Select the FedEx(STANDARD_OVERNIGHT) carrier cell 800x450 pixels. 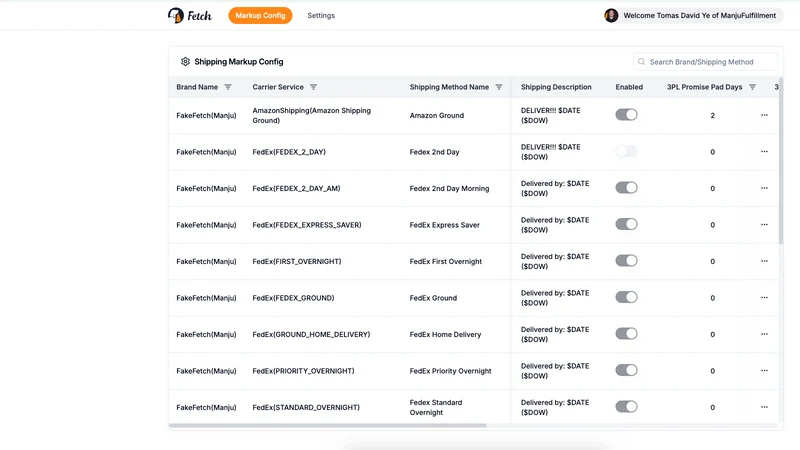coord(306,408)
